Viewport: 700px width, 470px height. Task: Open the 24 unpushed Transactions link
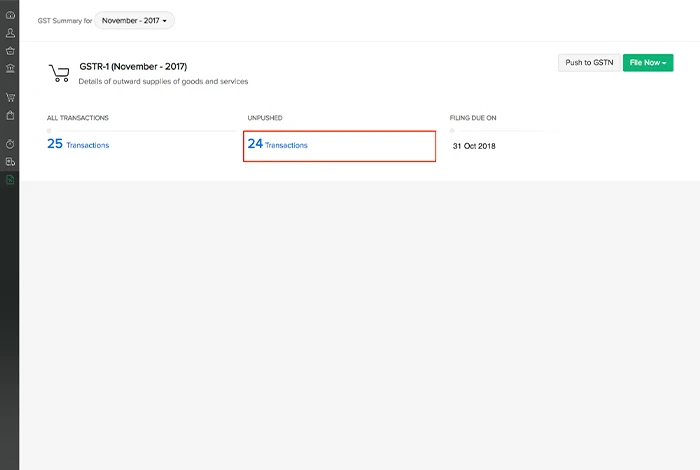[x=277, y=144]
